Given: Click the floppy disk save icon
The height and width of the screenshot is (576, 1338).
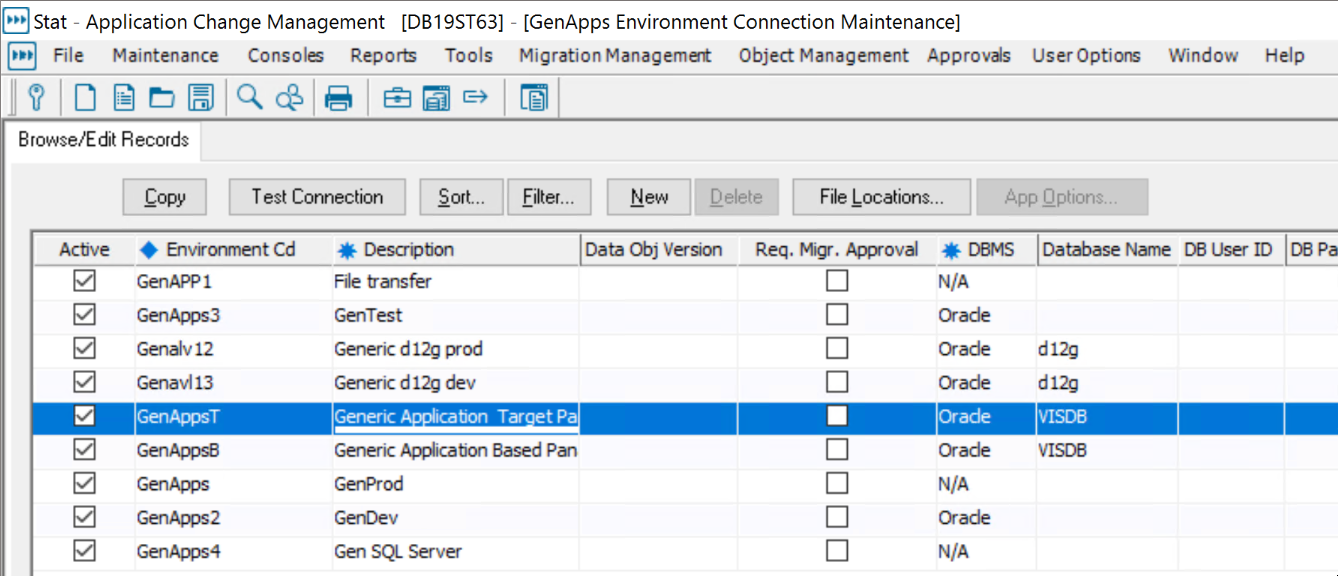Looking at the screenshot, I should (201, 97).
